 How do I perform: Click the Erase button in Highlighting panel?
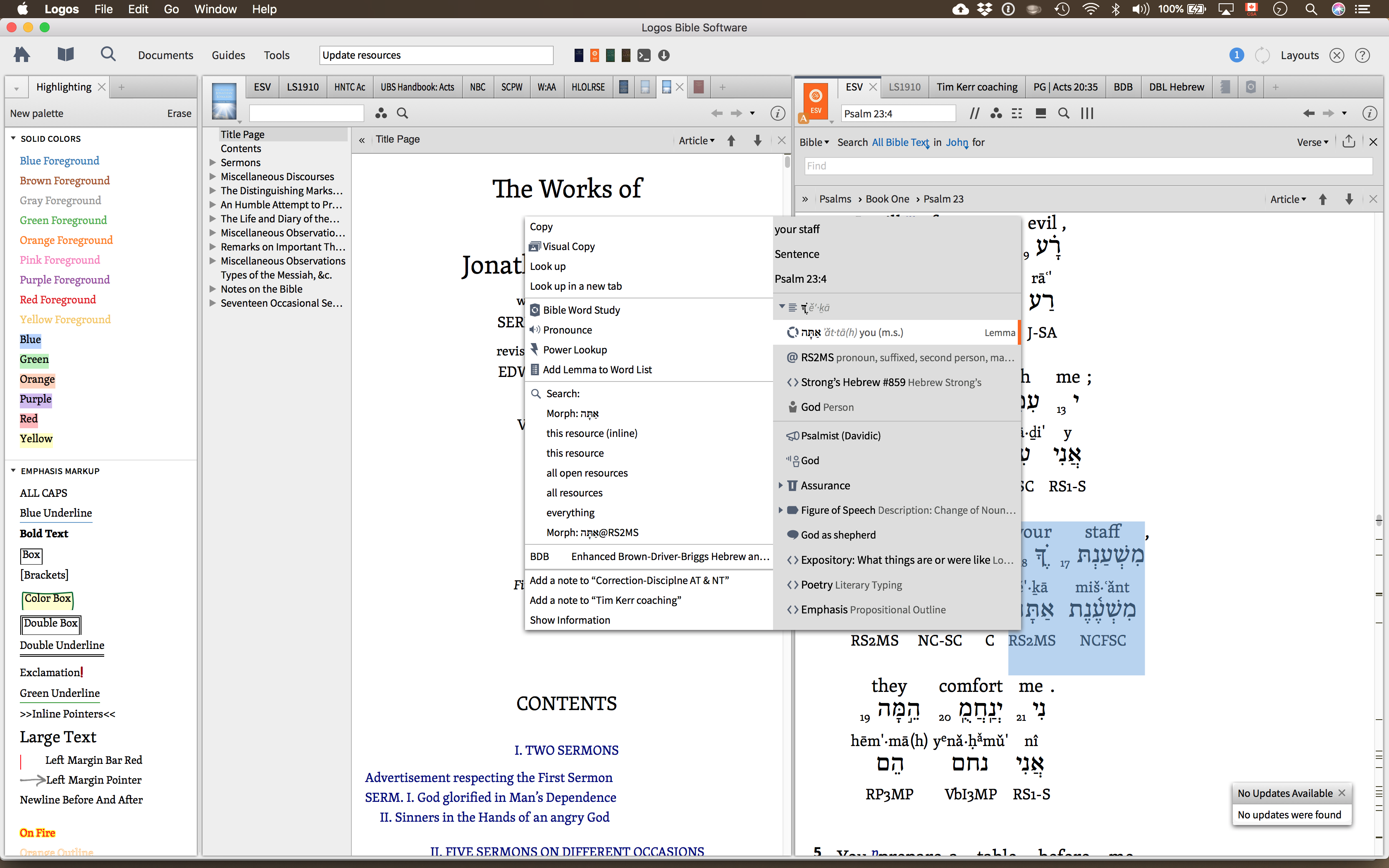coord(179,114)
